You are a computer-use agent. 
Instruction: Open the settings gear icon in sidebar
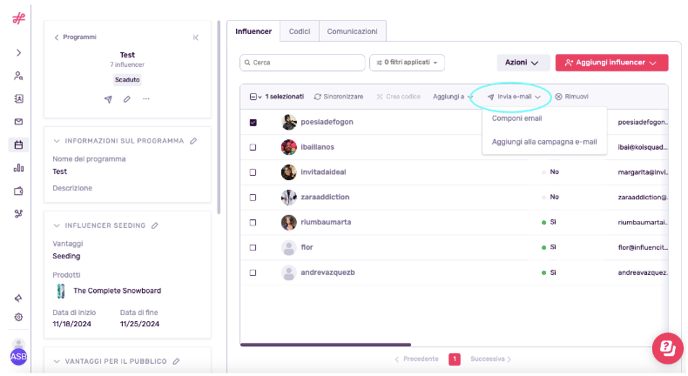tap(18, 317)
